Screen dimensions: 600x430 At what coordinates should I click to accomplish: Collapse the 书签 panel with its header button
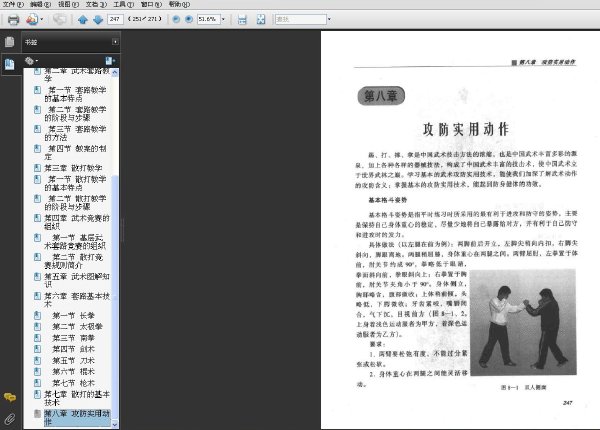(x=115, y=42)
